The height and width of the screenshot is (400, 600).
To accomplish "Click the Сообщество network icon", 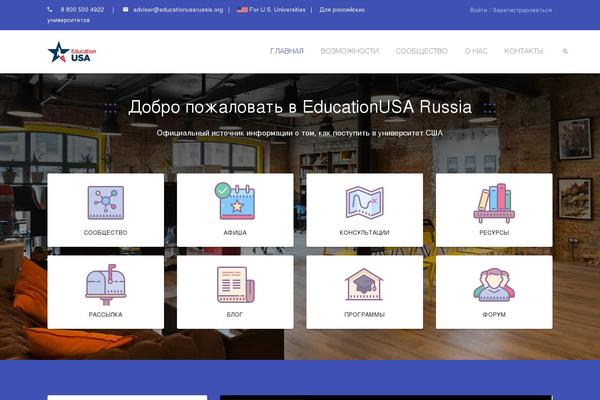I will click(106, 202).
